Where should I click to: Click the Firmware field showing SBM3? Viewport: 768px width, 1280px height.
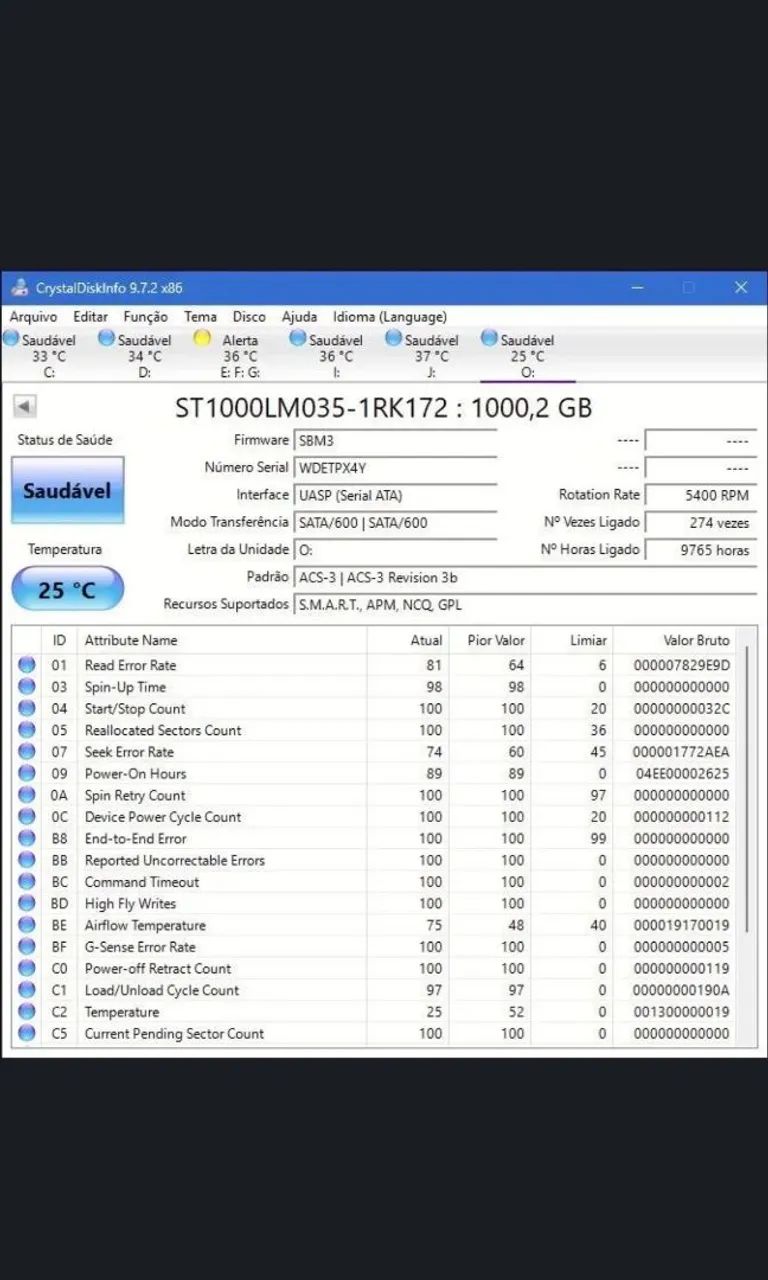395,440
